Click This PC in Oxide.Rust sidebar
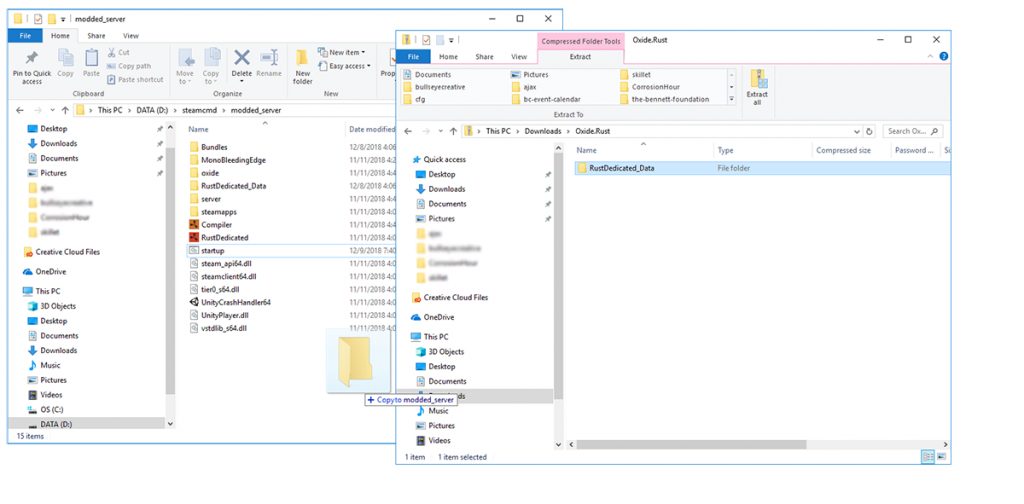The height and width of the screenshot is (504, 1024). click(x=429, y=337)
